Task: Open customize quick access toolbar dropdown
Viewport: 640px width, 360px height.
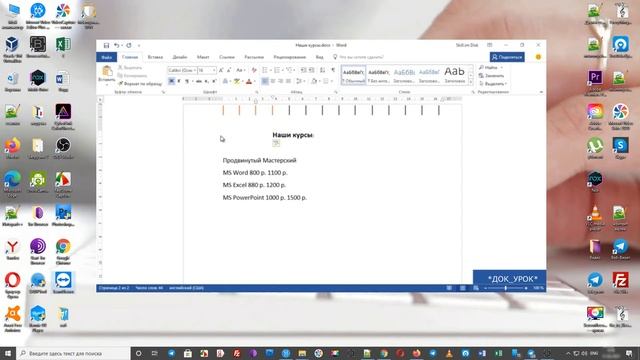Action: 139,45
